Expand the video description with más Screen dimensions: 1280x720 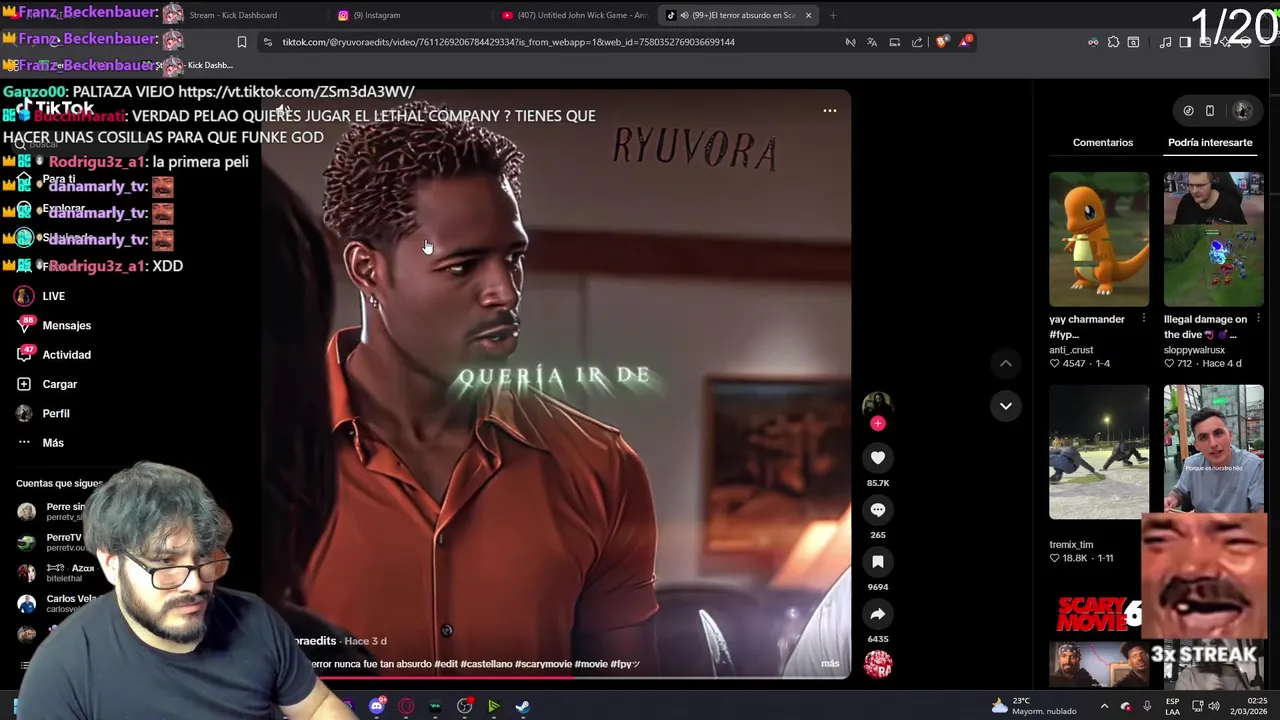[830, 663]
